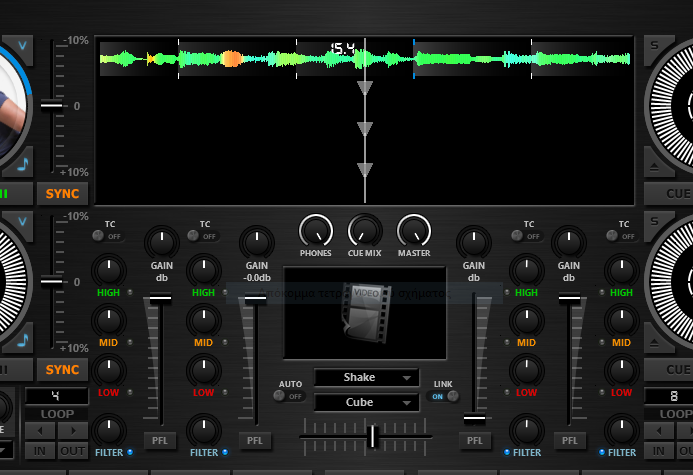Image resolution: width=693 pixels, height=475 pixels.
Task: Click the MID EQ knob on far-left channel
Action: coord(109,320)
